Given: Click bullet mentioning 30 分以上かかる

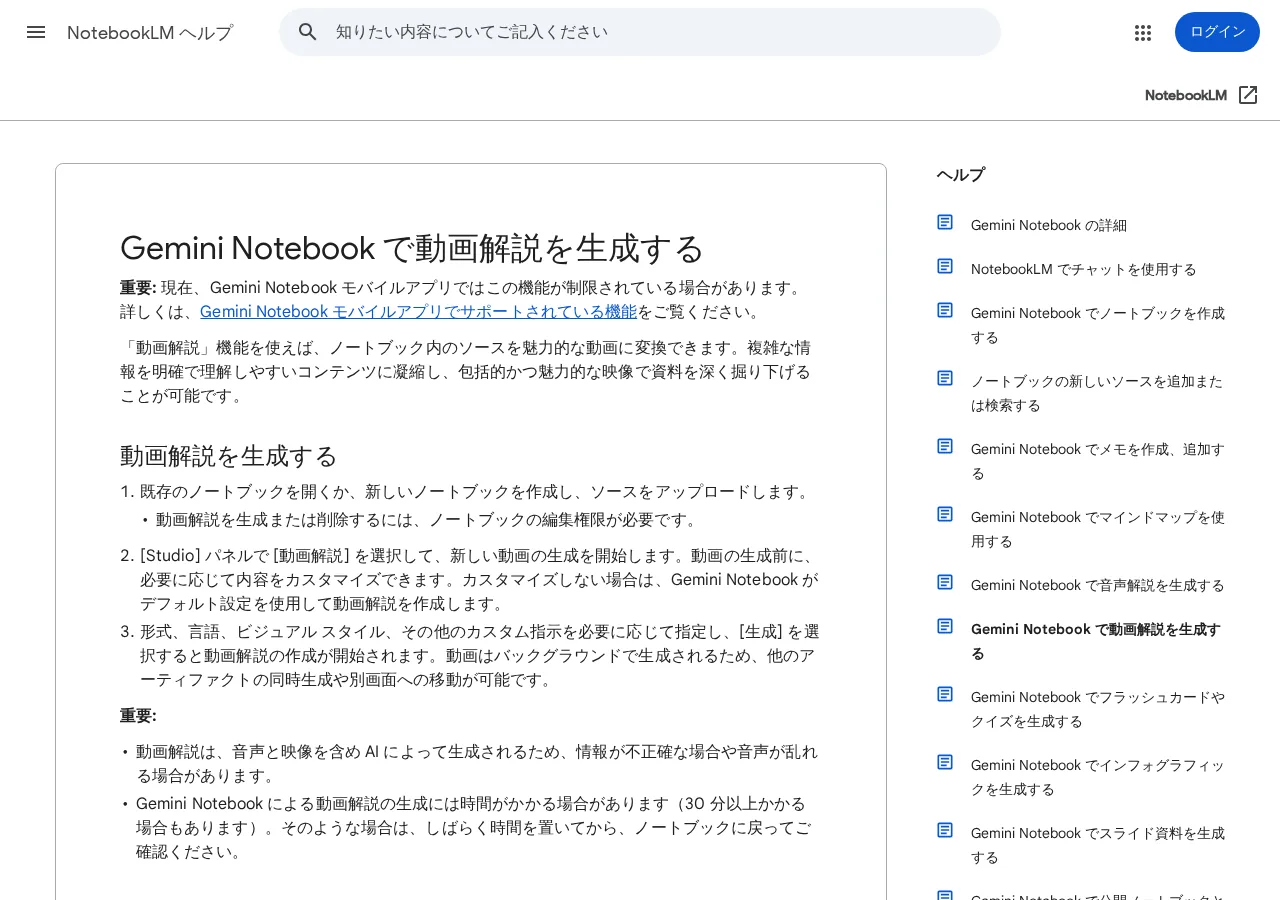Looking at the screenshot, I should click(x=475, y=828).
